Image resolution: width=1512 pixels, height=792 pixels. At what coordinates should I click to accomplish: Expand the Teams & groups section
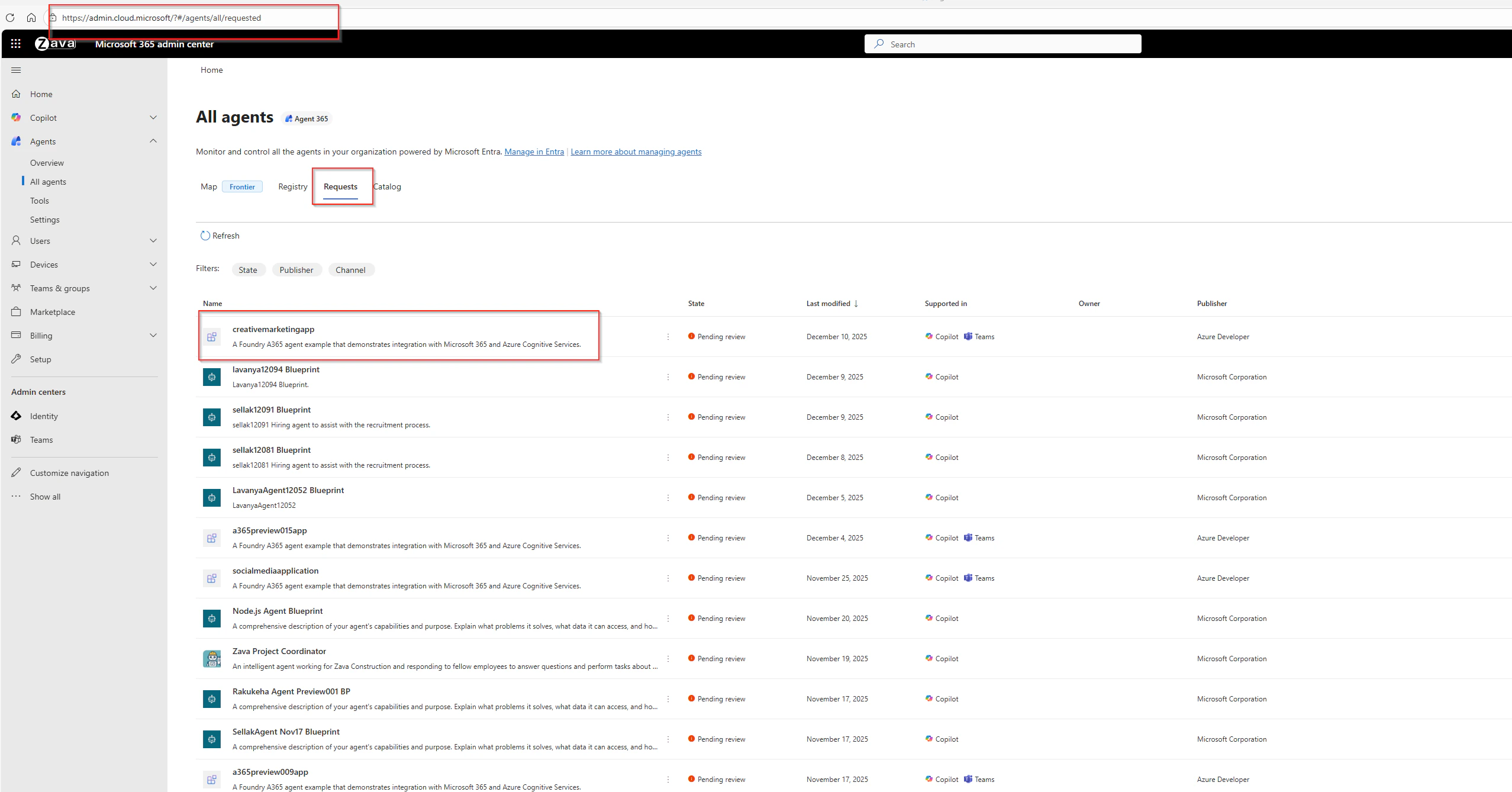(x=153, y=288)
